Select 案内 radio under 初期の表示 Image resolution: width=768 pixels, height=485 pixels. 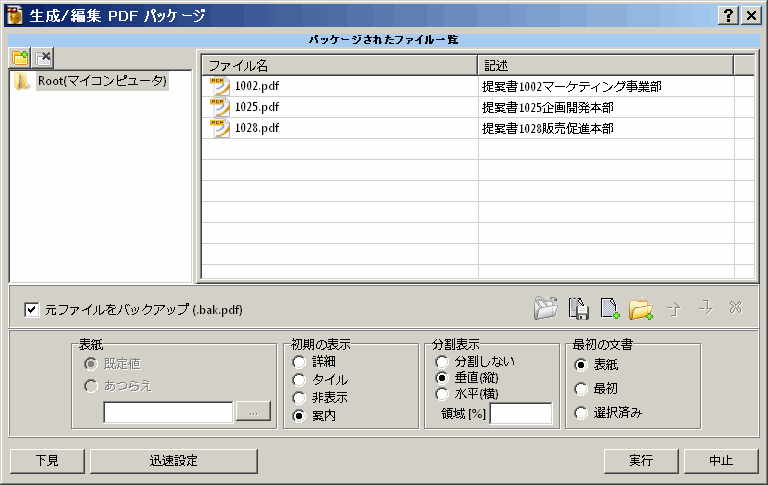[x=299, y=416]
